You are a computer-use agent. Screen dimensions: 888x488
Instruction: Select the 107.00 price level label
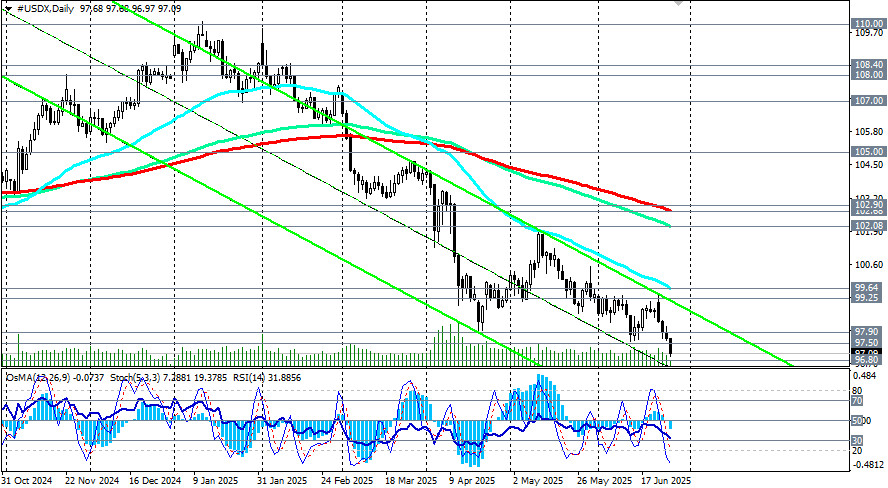869,101
